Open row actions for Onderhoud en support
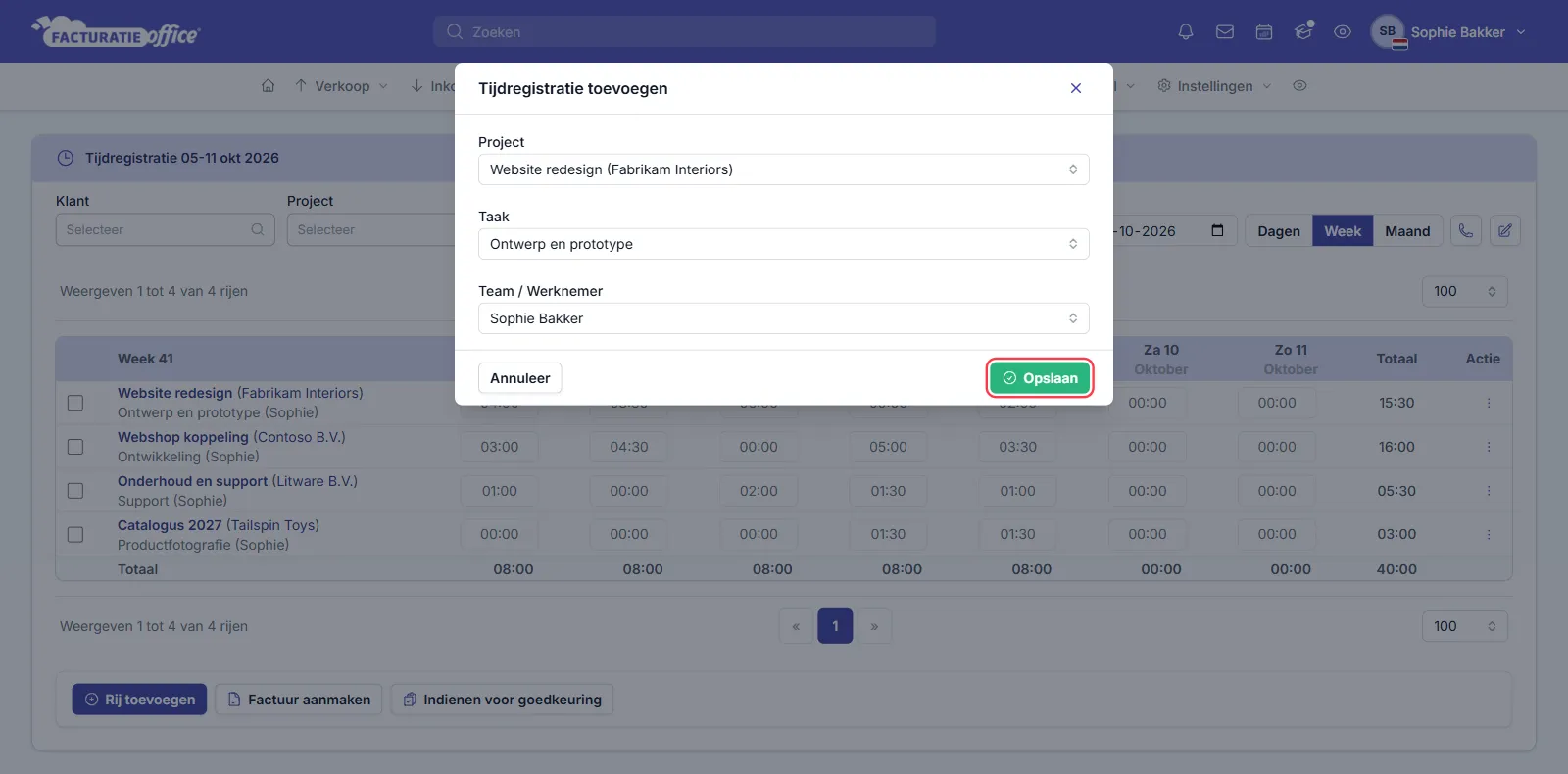Image resolution: width=1568 pixels, height=774 pixels. pyautogui.click(x=1488, y=491)
